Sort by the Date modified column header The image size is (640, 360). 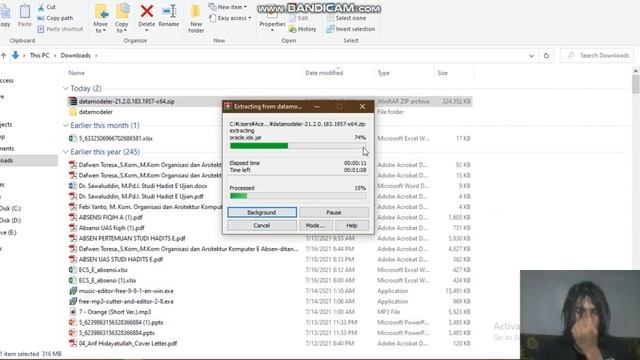324,73
